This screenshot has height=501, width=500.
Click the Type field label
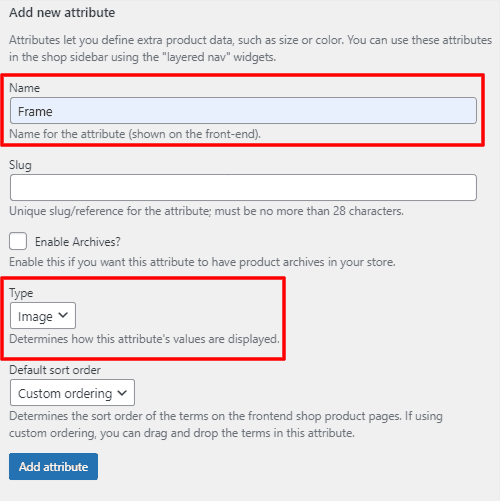(x=21, y=293)
